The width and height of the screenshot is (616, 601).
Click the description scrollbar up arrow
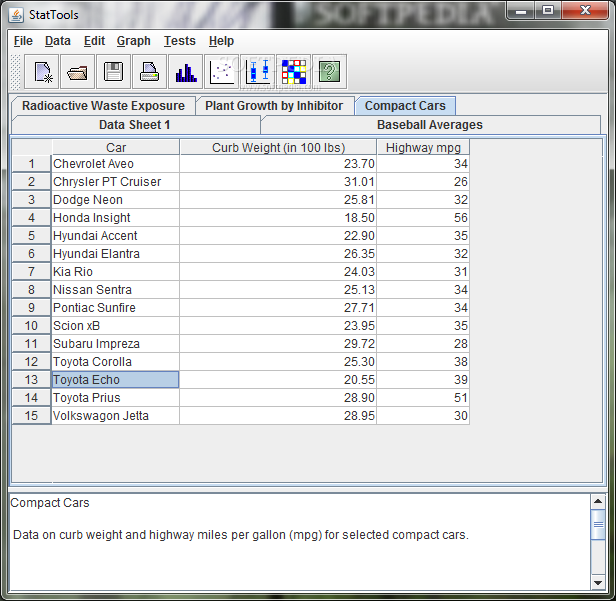[598, 501]
